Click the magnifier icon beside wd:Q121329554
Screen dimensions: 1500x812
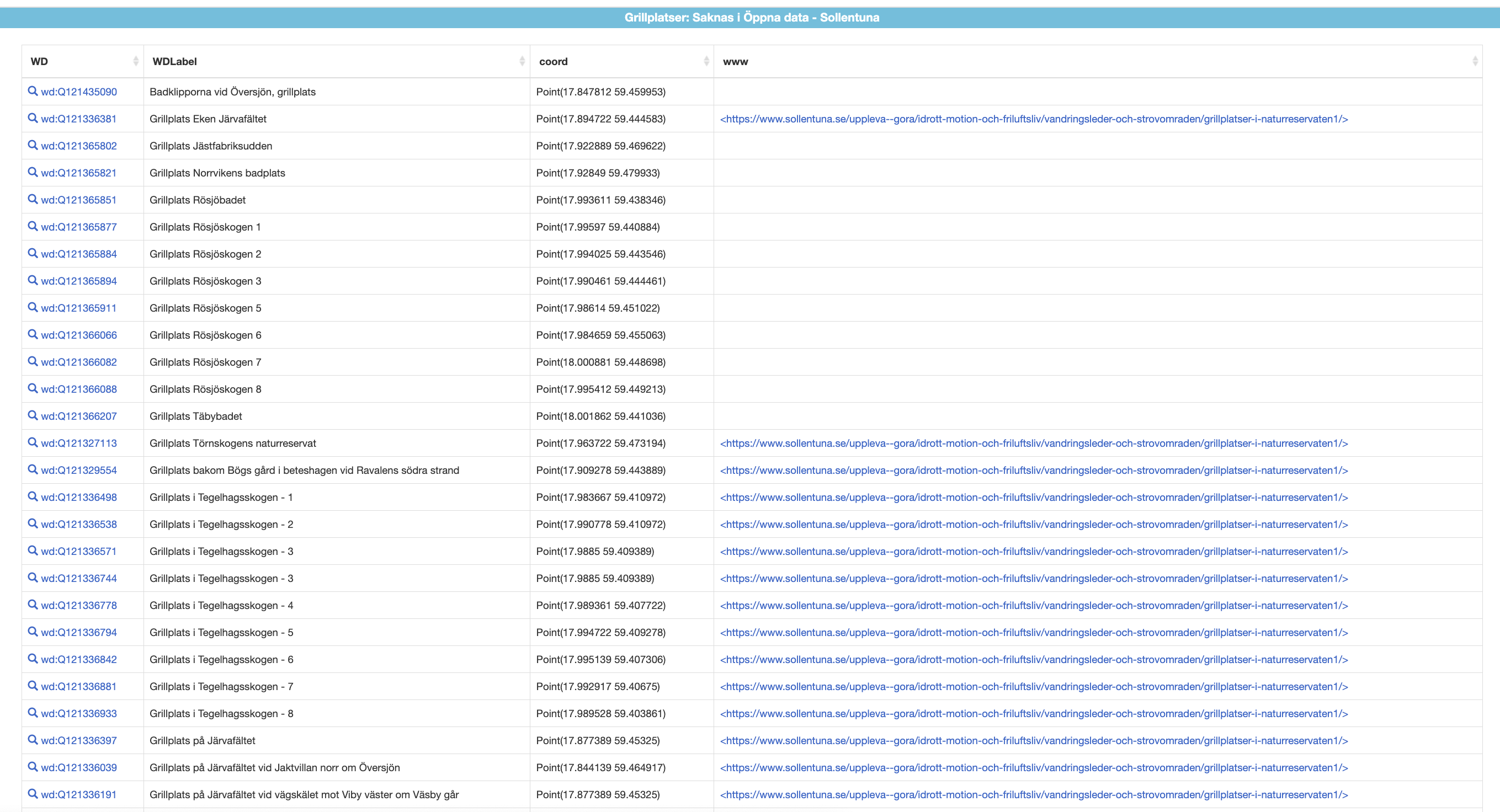[33, 470]
